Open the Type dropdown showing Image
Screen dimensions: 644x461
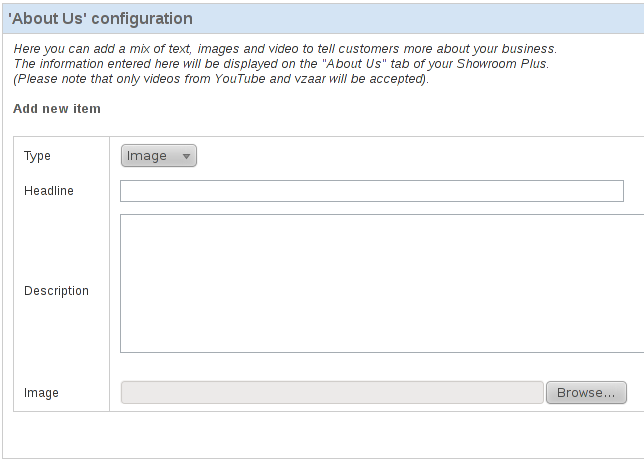159,156
